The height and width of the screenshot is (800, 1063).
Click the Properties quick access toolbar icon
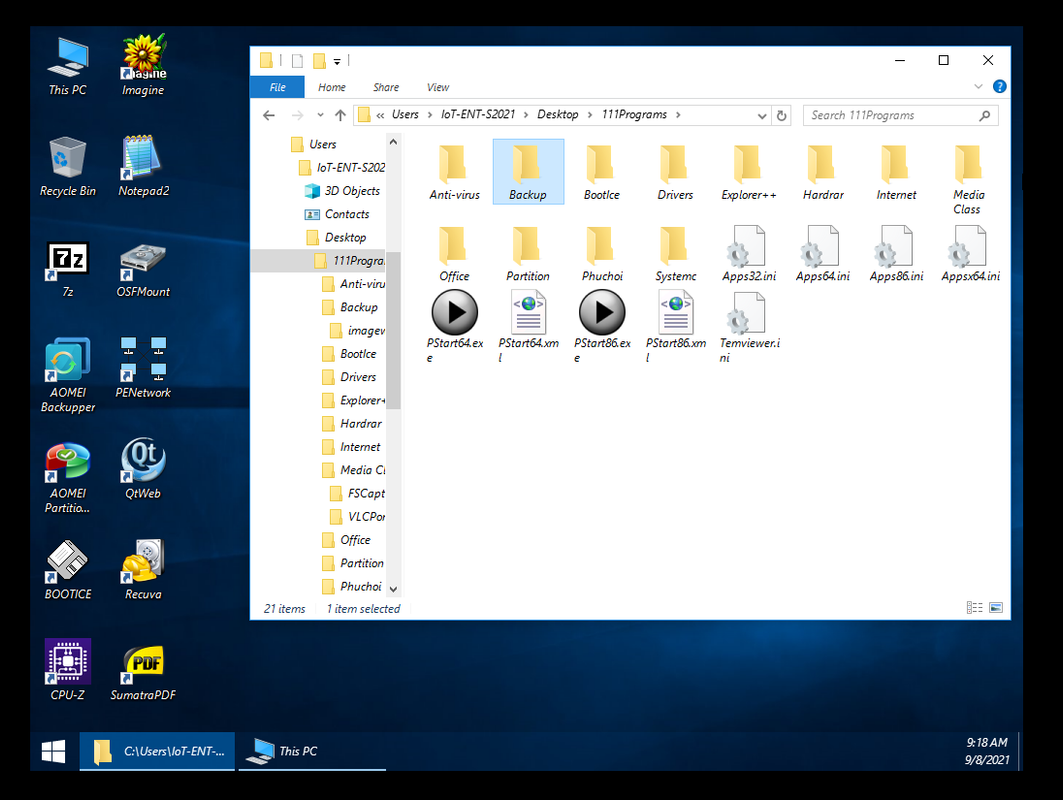[297, 62]
